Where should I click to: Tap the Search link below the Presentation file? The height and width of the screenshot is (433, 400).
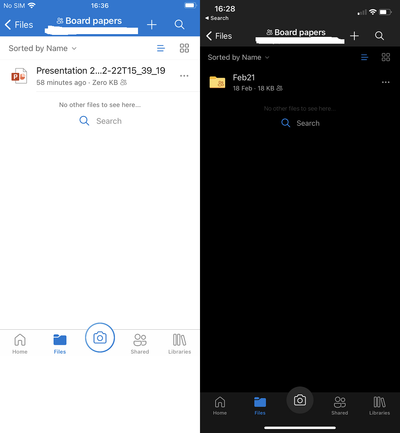click(100, 121)
